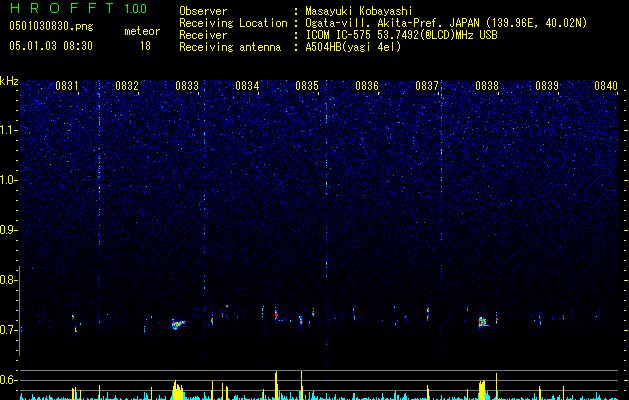The height and width of the screenshot is (400, 629).
Task: Click the meteor count value 18
Action: [x=145, y=46]
